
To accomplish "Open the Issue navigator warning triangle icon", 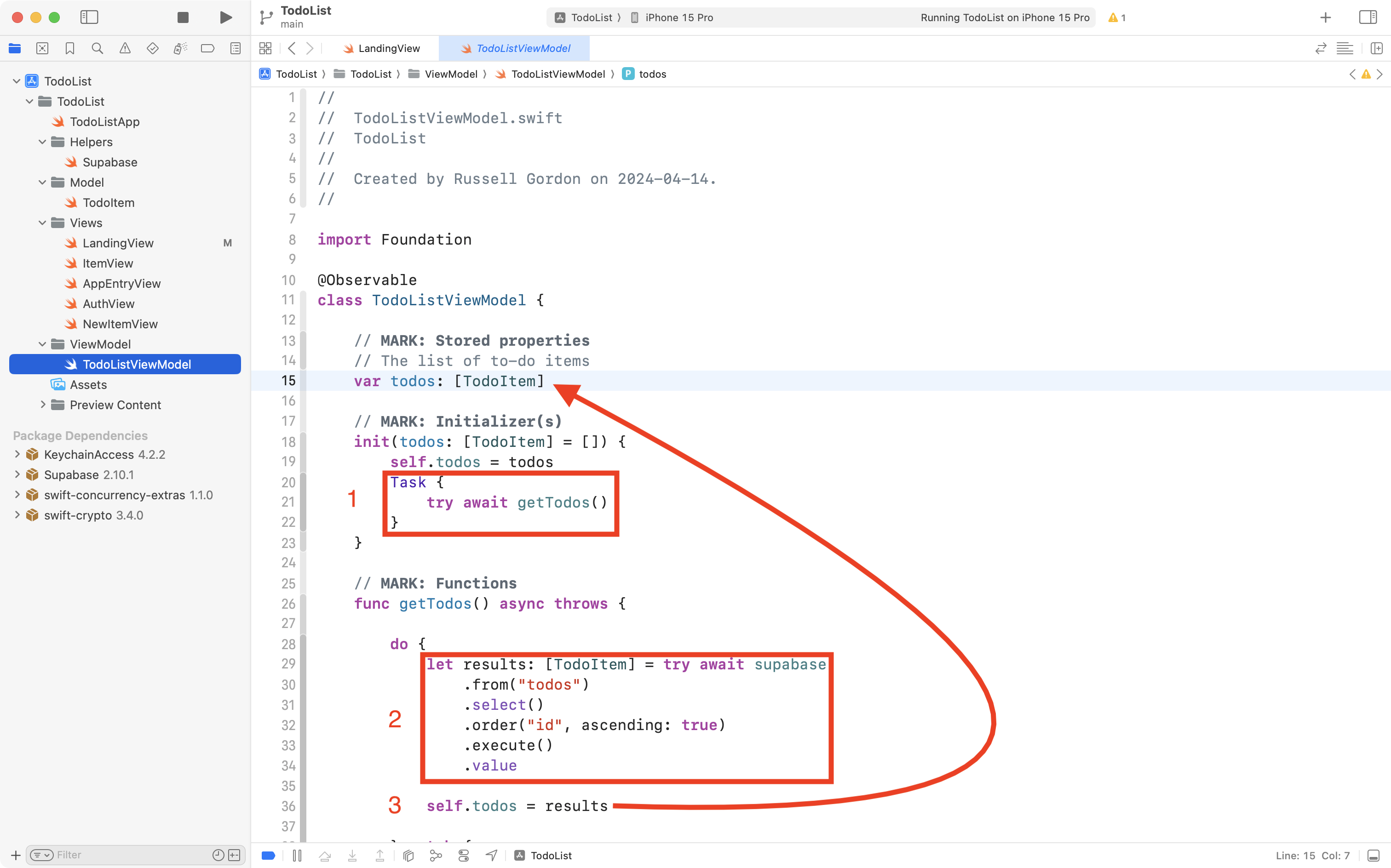I will click(125, 48).
